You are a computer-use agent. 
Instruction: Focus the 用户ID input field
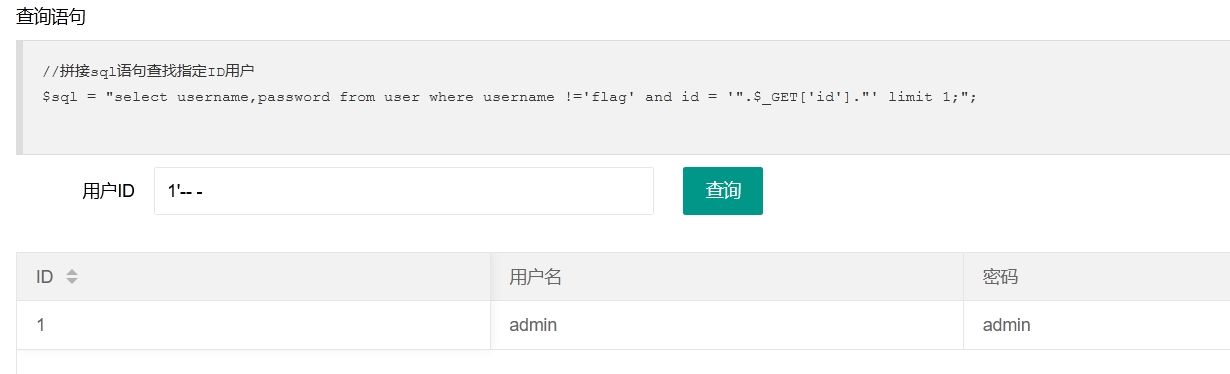pos(404,191)
